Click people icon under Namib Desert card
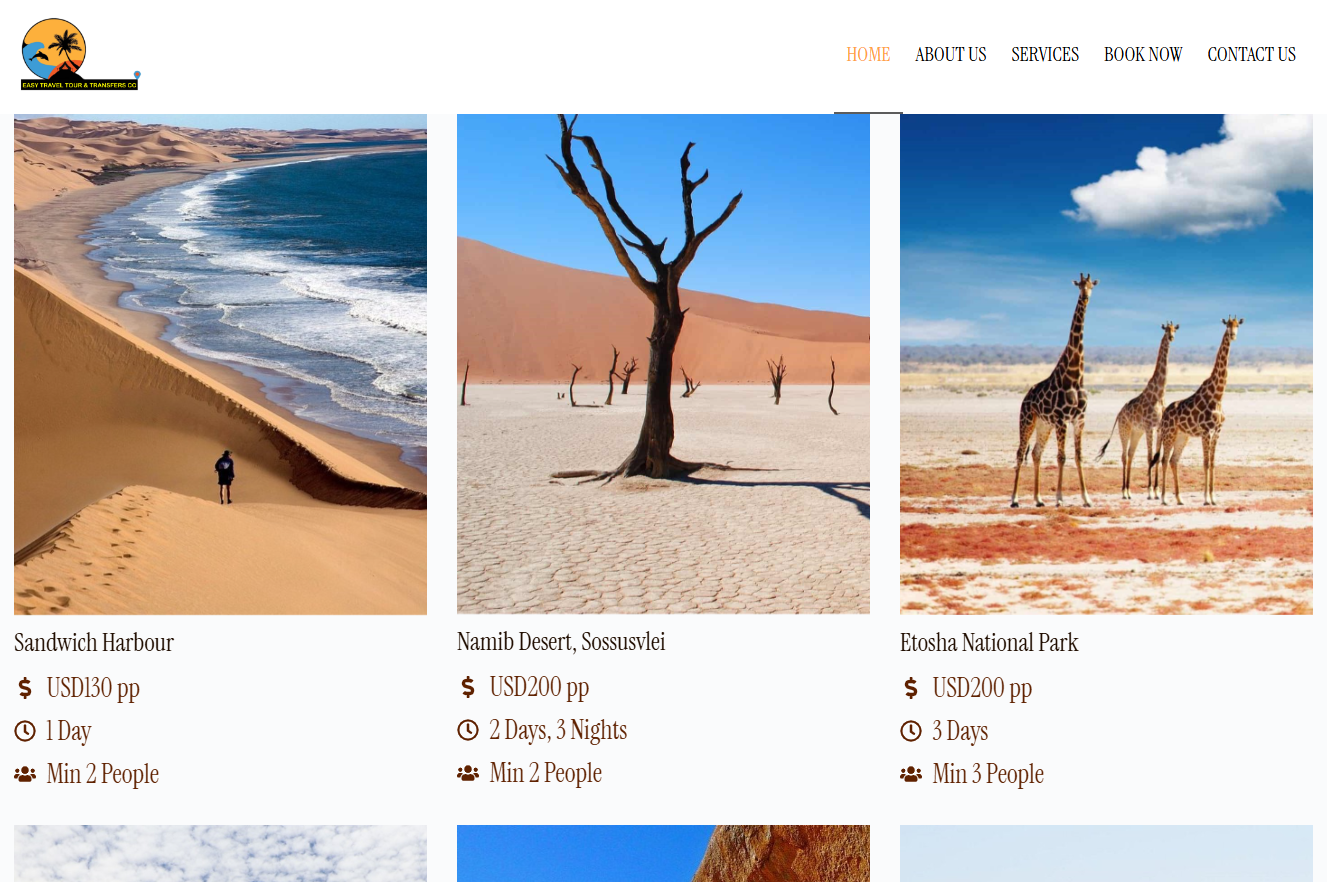1327x882 pixels. click(468, 773)
